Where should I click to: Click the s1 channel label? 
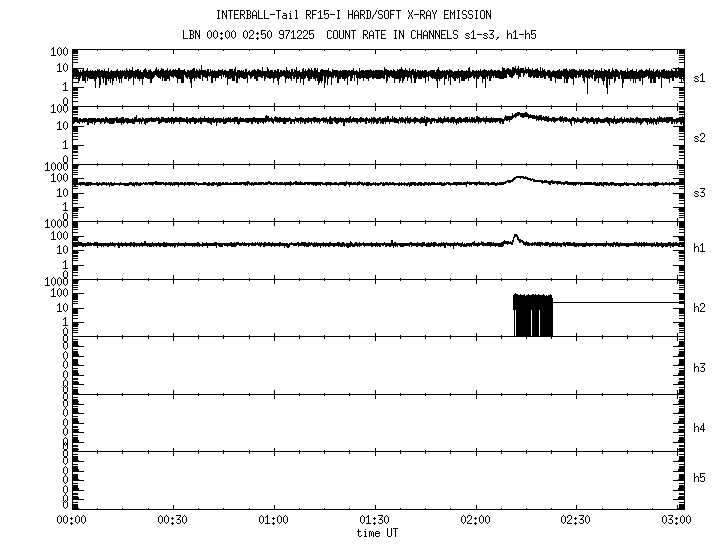699,78
